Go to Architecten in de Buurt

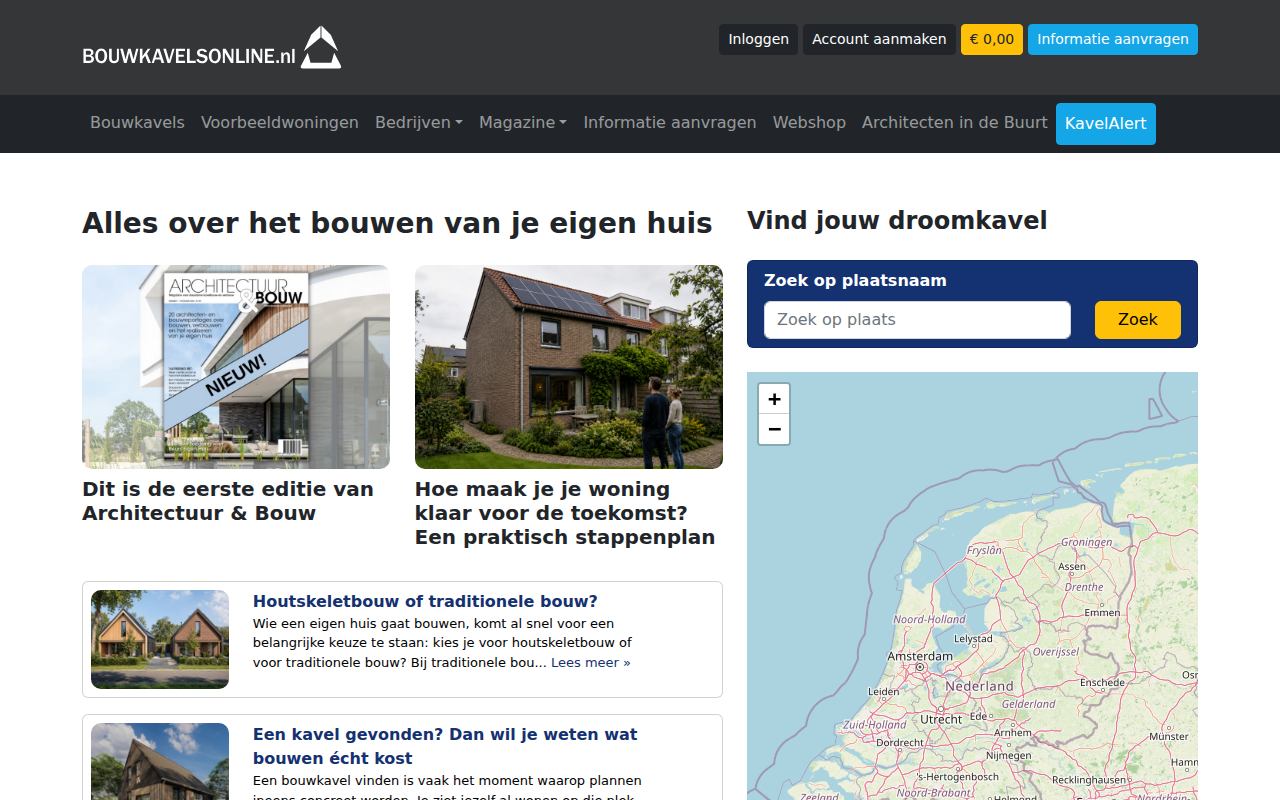coord(955,122)
